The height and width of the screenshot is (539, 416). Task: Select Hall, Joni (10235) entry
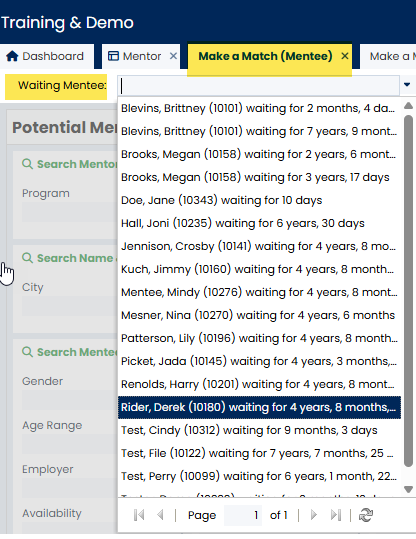click(x=259, y=223)
